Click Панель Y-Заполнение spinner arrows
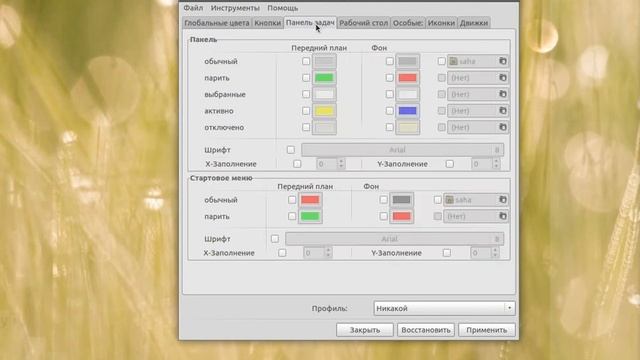The image size is (640, 360). tap(496, 164)
